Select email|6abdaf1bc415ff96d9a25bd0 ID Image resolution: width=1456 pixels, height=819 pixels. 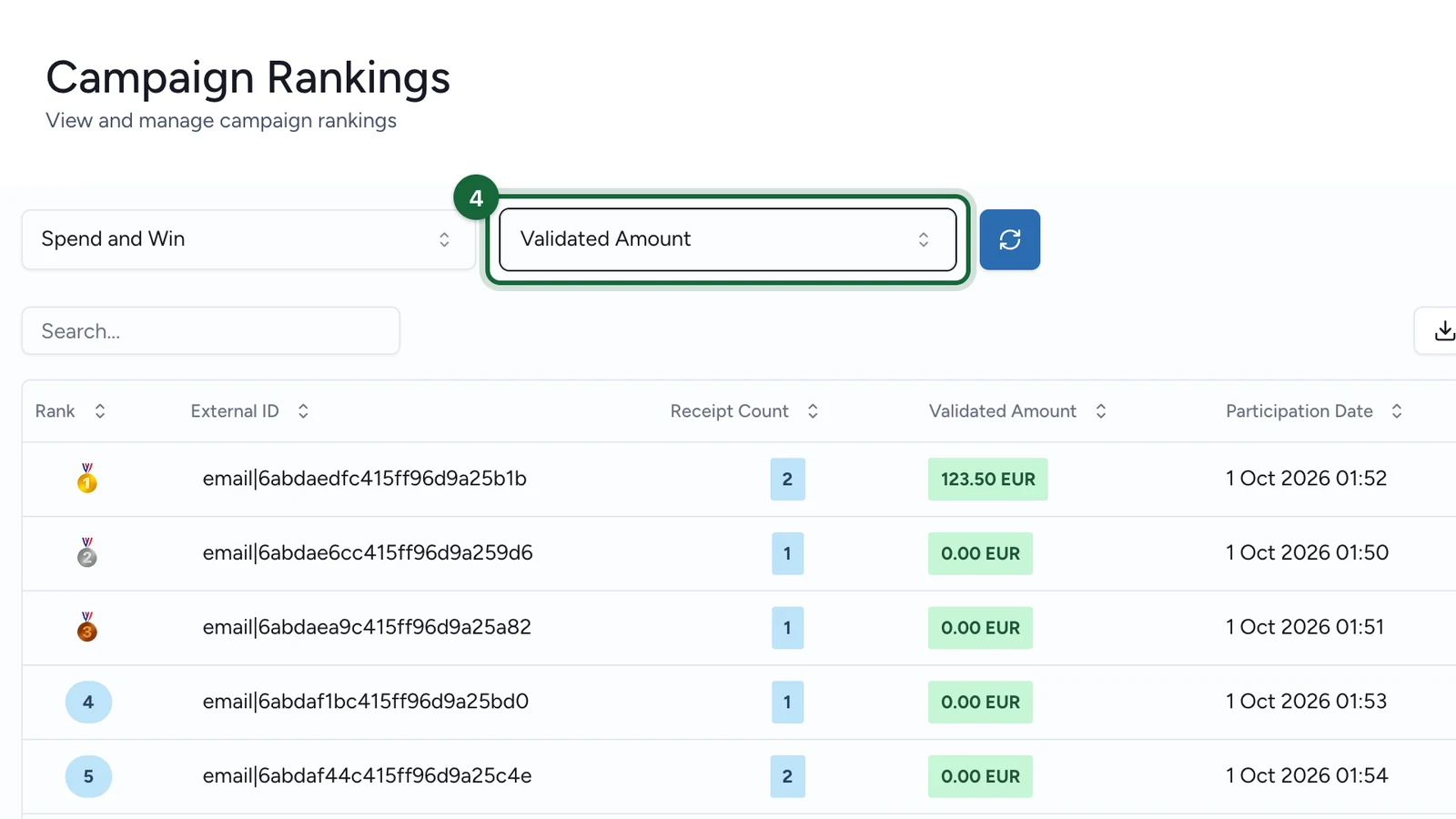365,702
